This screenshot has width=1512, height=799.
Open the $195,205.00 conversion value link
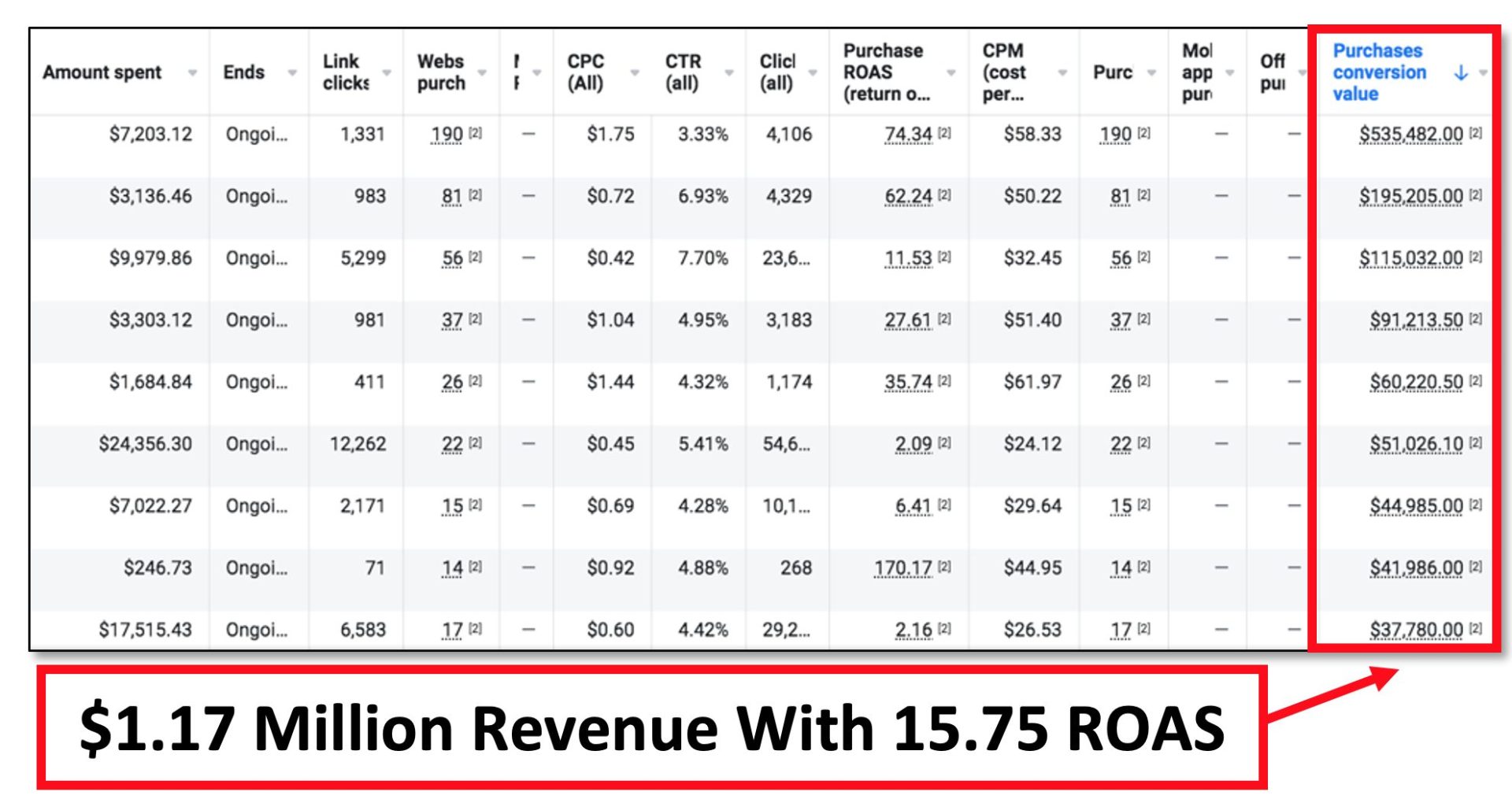pos(1410,196)
